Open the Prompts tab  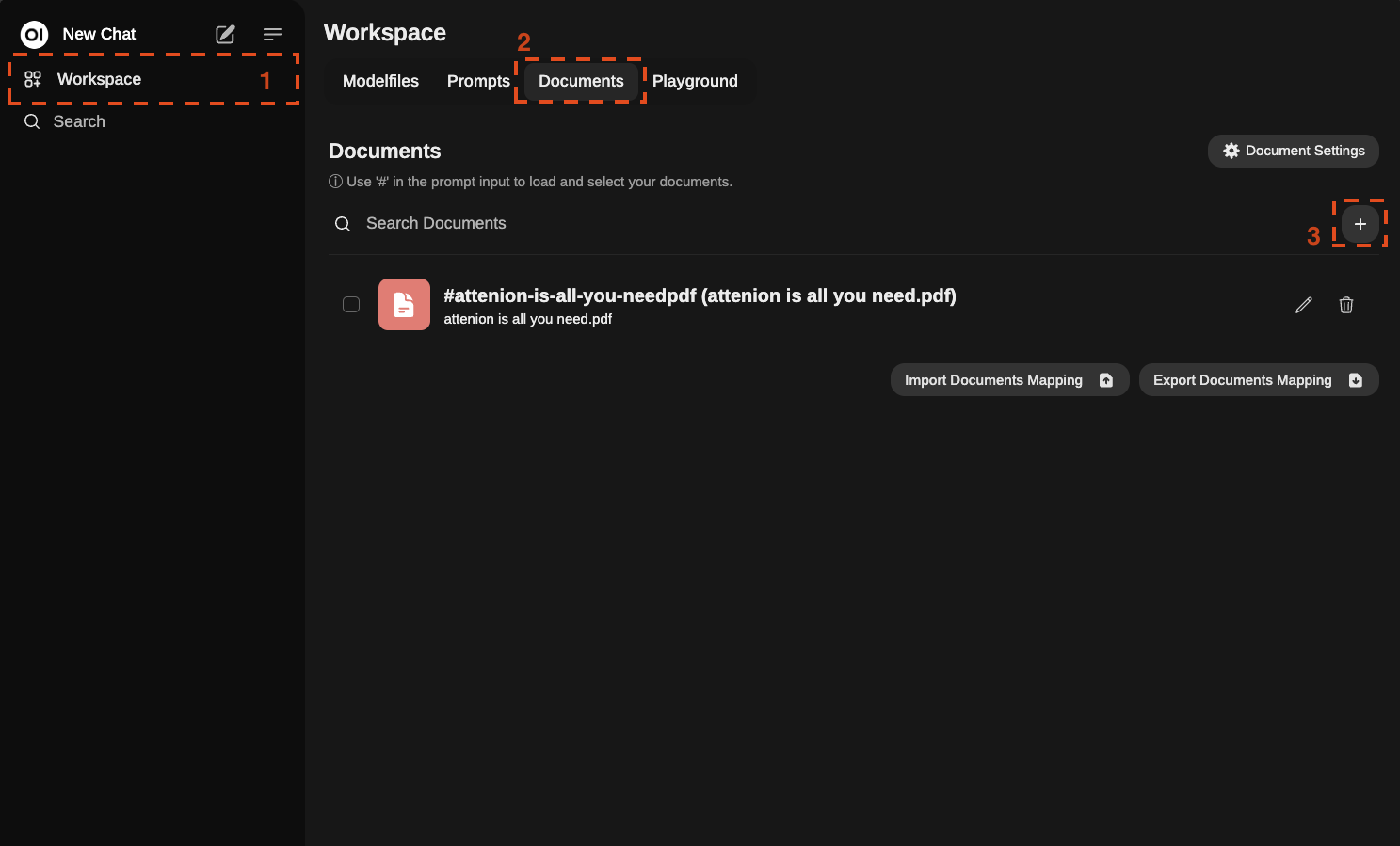coord(478,81)
